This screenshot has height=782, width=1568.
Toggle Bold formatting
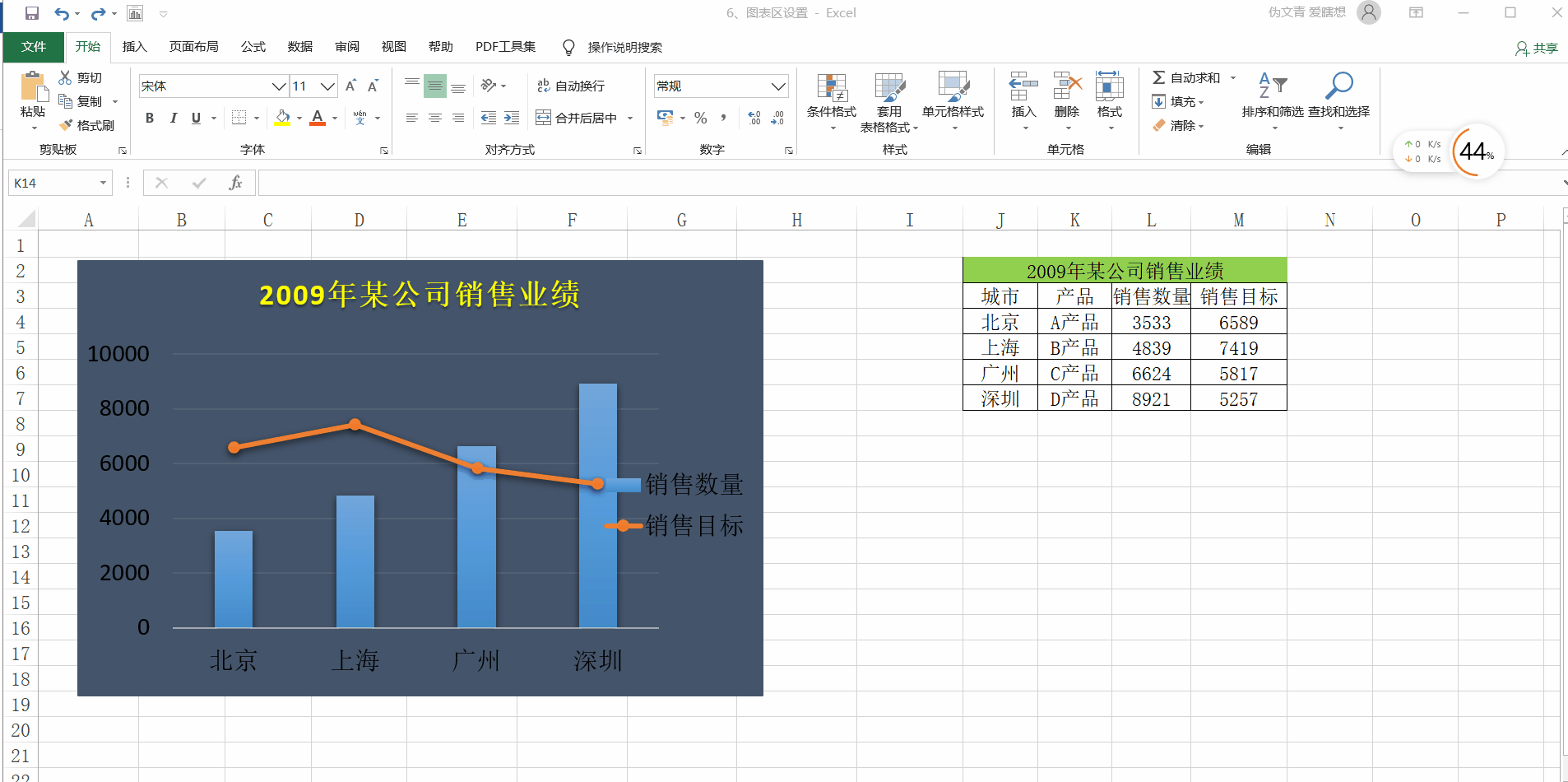(150, 118)
